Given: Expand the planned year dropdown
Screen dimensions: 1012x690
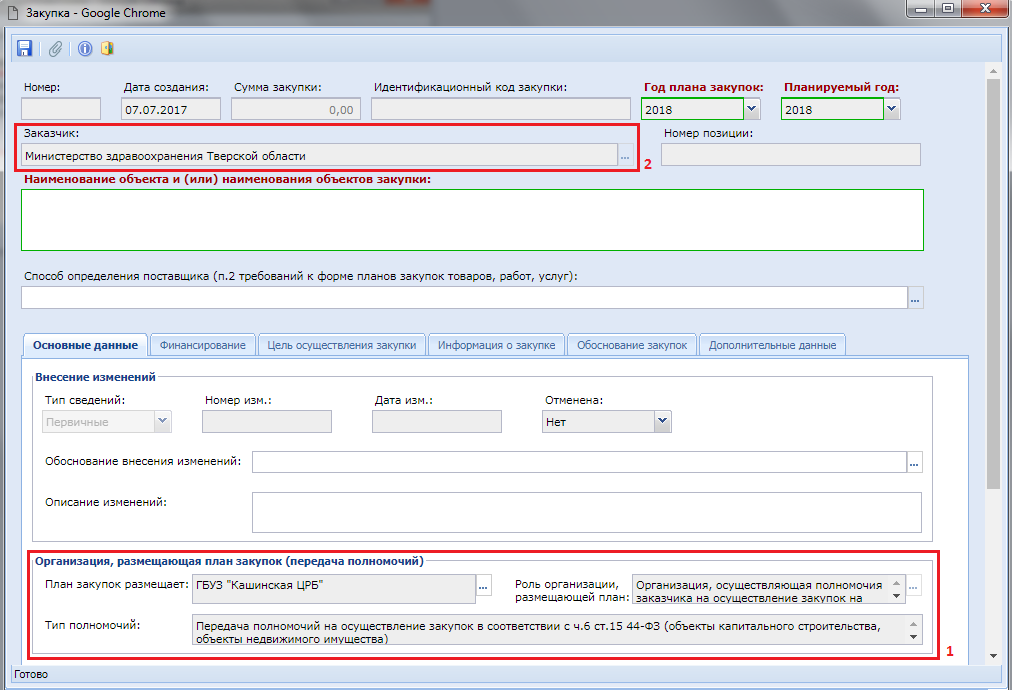Looking at the screenshot, I should point(891,110).
